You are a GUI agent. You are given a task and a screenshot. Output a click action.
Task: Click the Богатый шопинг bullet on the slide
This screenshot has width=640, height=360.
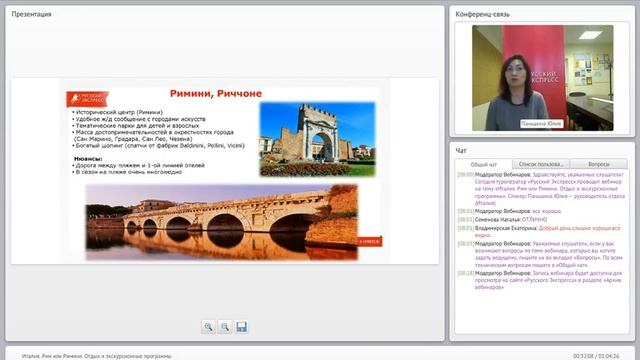click(158, 145)
